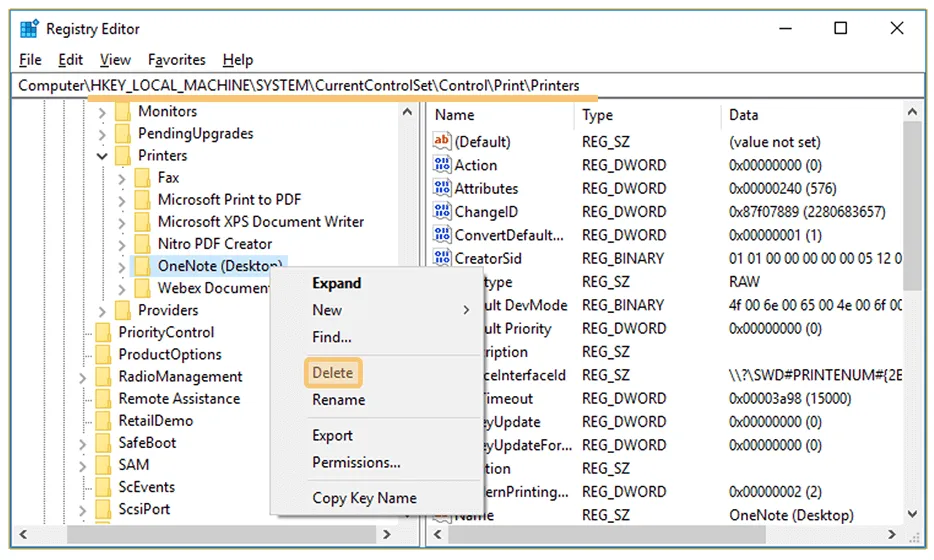Expand the PendingUpgrades key

click(102, 135)
